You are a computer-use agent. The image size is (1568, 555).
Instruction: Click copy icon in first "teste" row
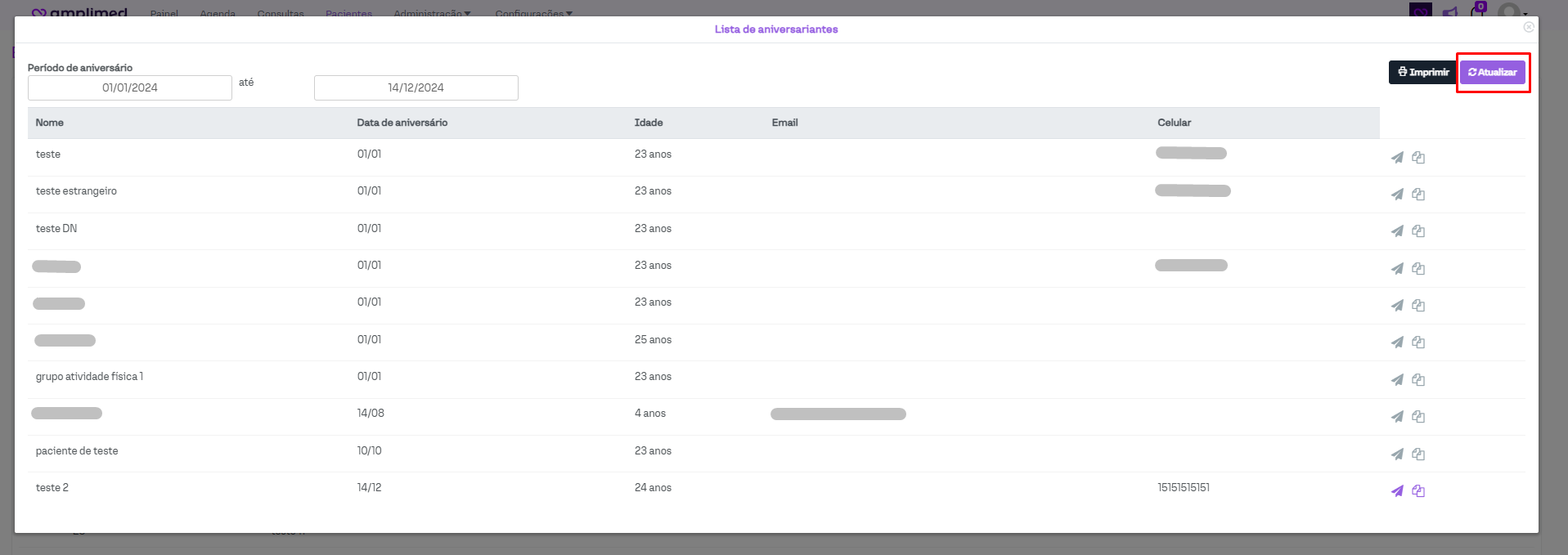coord(1418,158)
